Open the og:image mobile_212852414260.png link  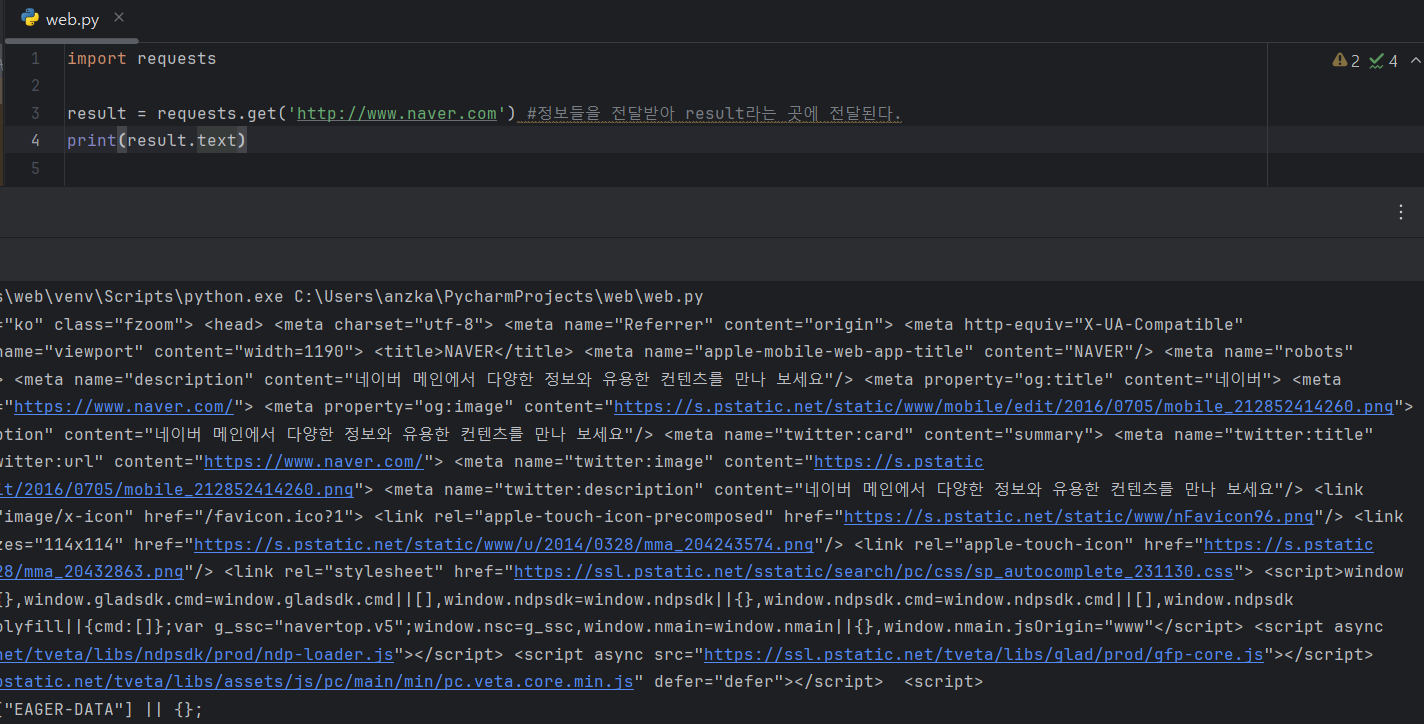point(1003,407)
